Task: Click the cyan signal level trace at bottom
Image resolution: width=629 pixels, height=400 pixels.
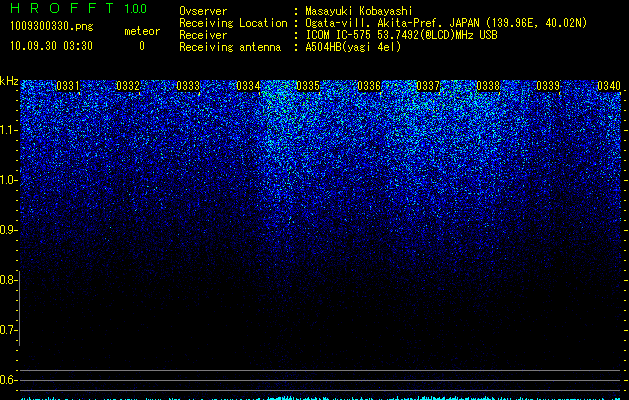Action: tap(321, 398)
